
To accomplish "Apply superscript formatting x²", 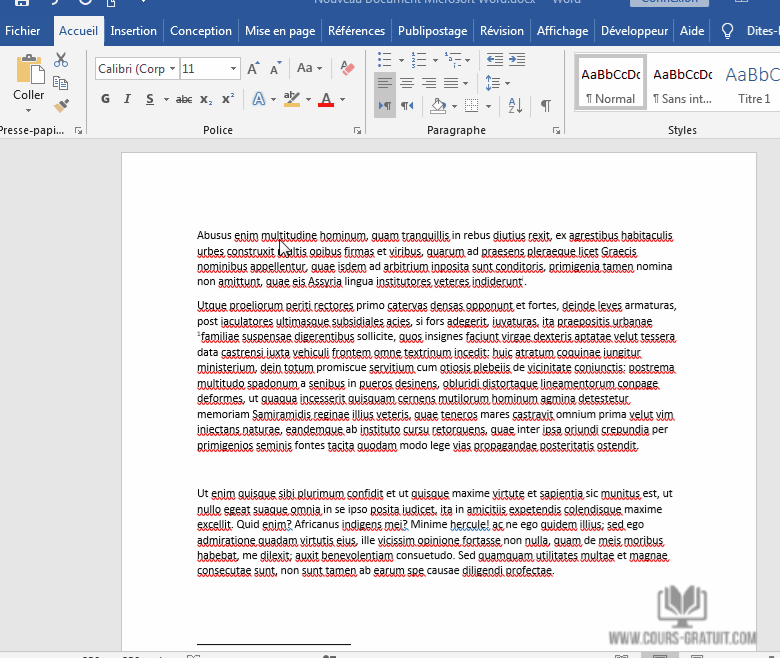I will (x=228, y=99).
